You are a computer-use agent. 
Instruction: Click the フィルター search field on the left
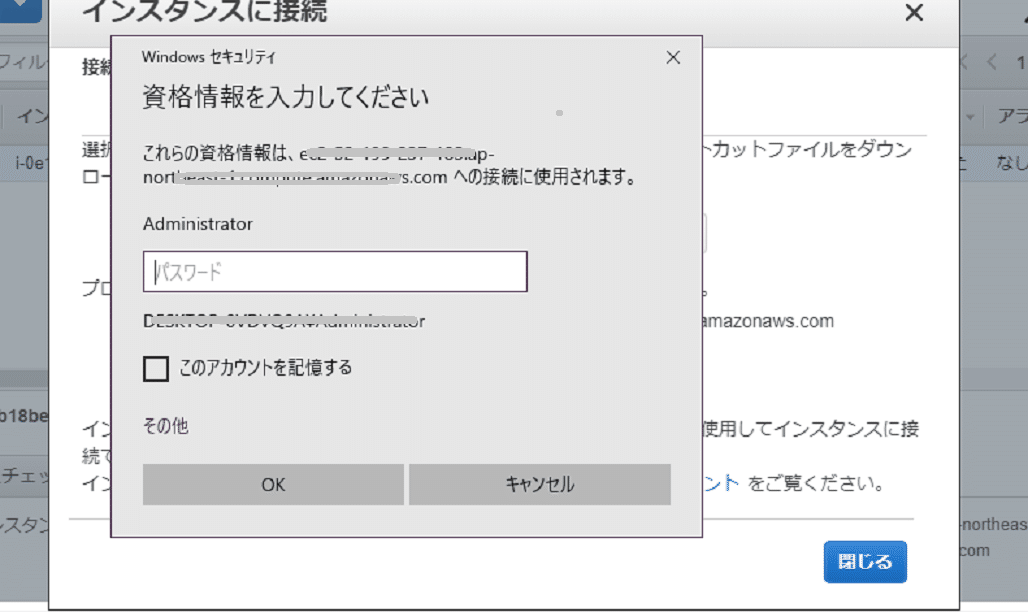pos(20,61)
